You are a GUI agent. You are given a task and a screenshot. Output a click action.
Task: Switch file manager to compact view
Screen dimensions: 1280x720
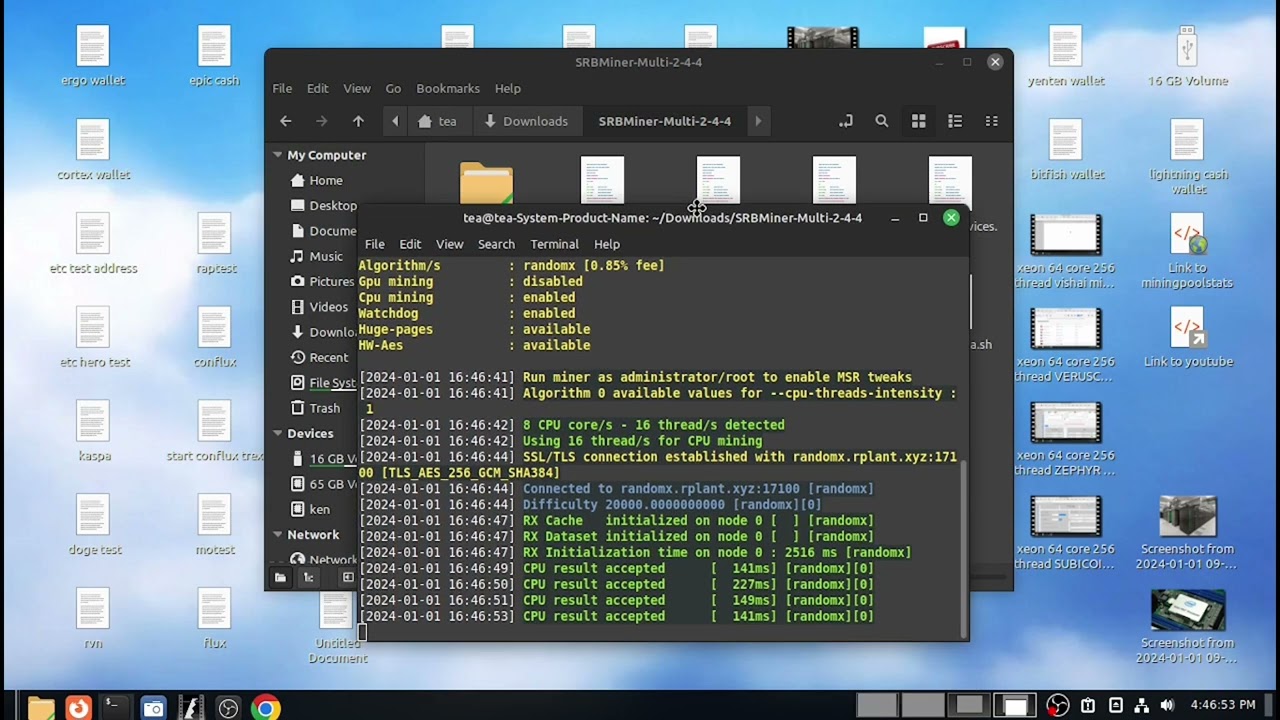991,121
